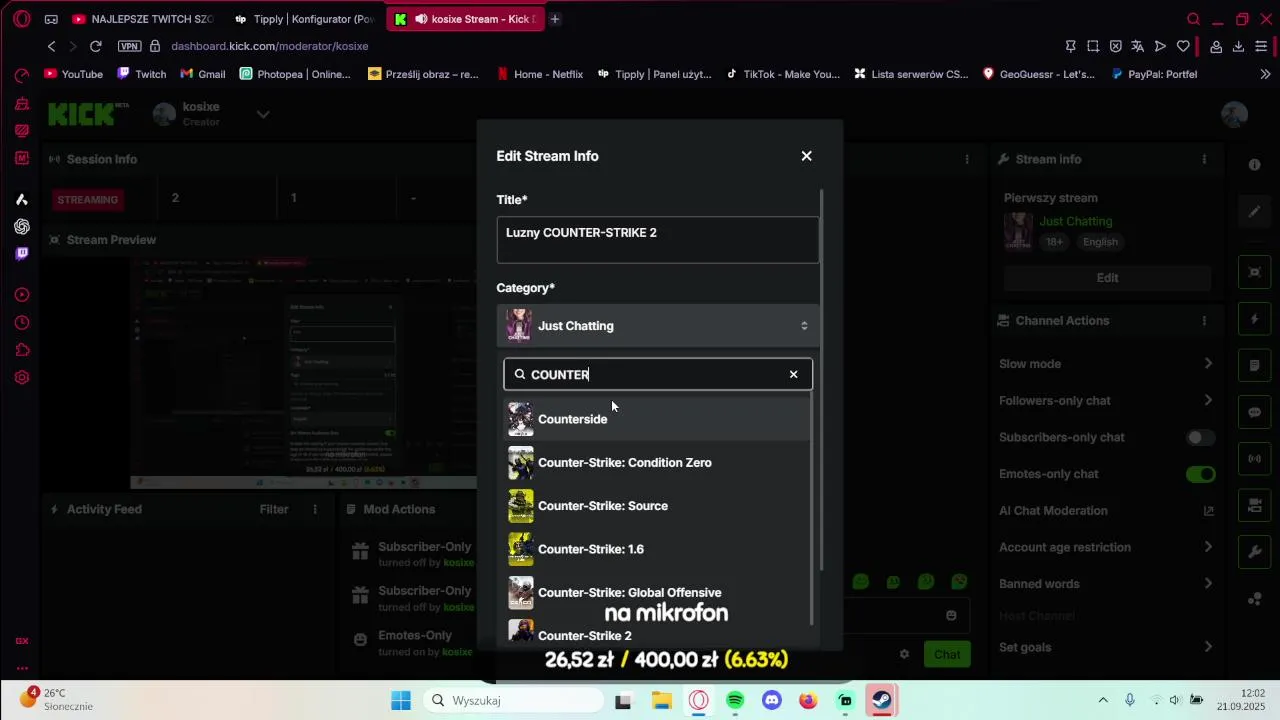1280x720 pixels.
Task: Disable Emotes-only chat switch
Action: [x=1201, y=474]
